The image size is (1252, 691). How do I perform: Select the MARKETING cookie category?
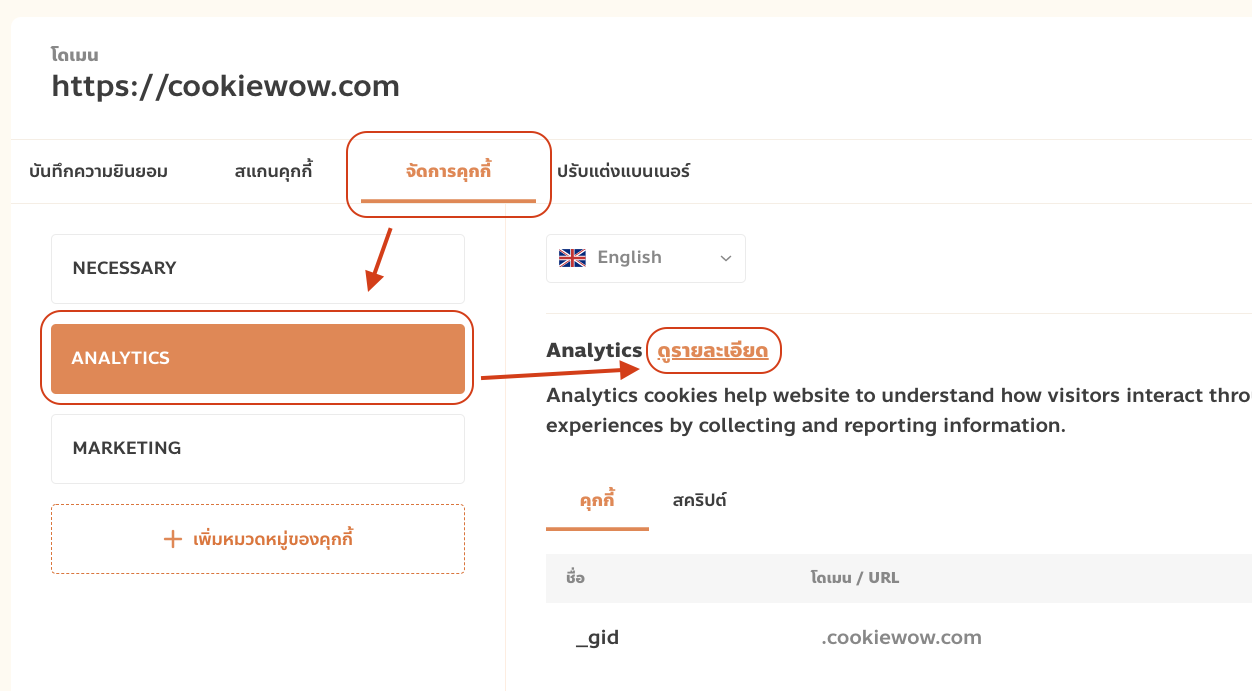click(258, 449)
